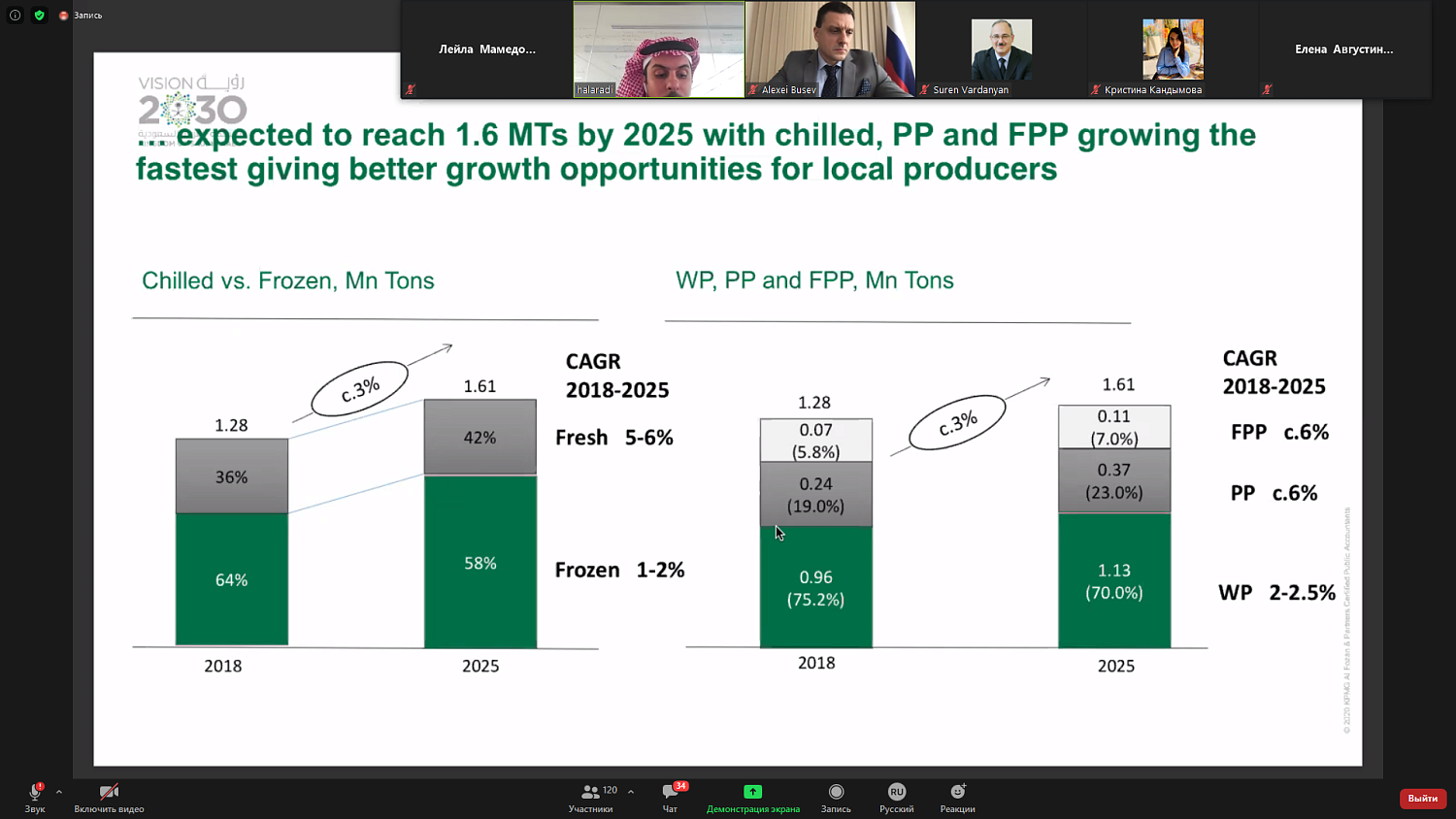
Task: Click the 'Frozen 1-2%' CAGR label
Action: point(619,570)
